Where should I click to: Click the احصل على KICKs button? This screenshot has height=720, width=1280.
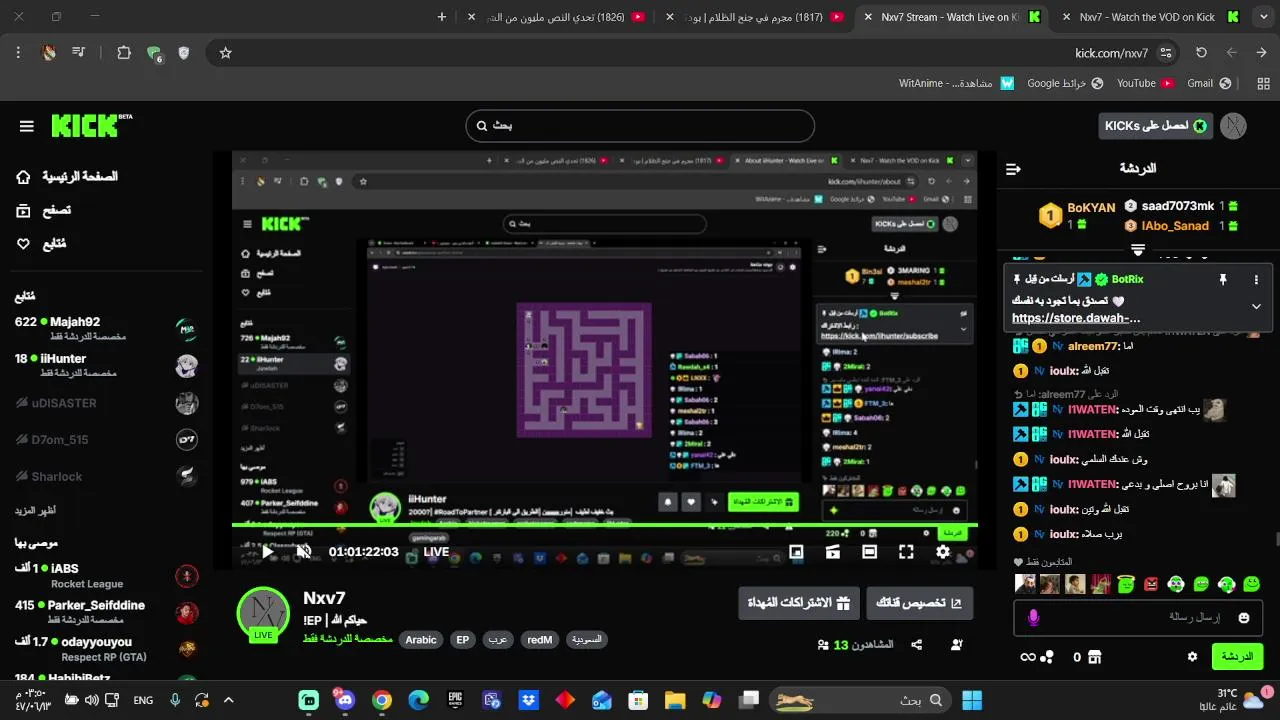point(1155,126)
